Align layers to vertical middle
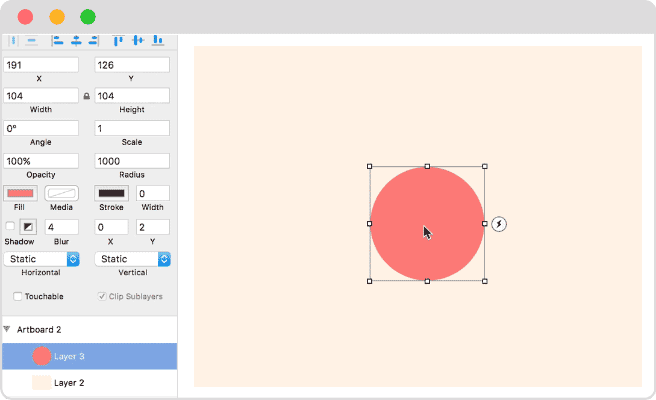Screen dimensions: 656x400 point(138,41)
